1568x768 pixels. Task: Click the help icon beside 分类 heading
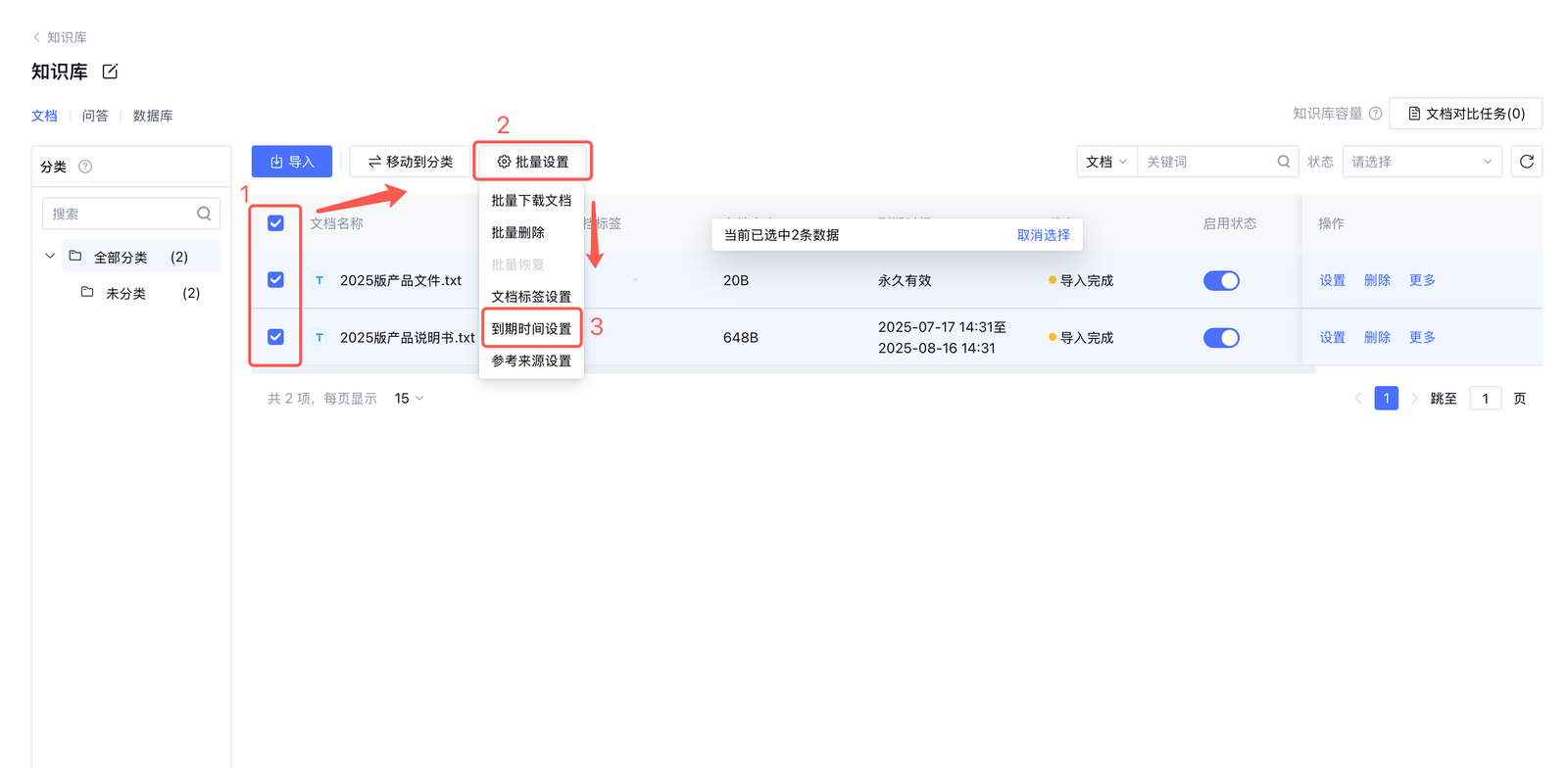[x=85, y=167]
